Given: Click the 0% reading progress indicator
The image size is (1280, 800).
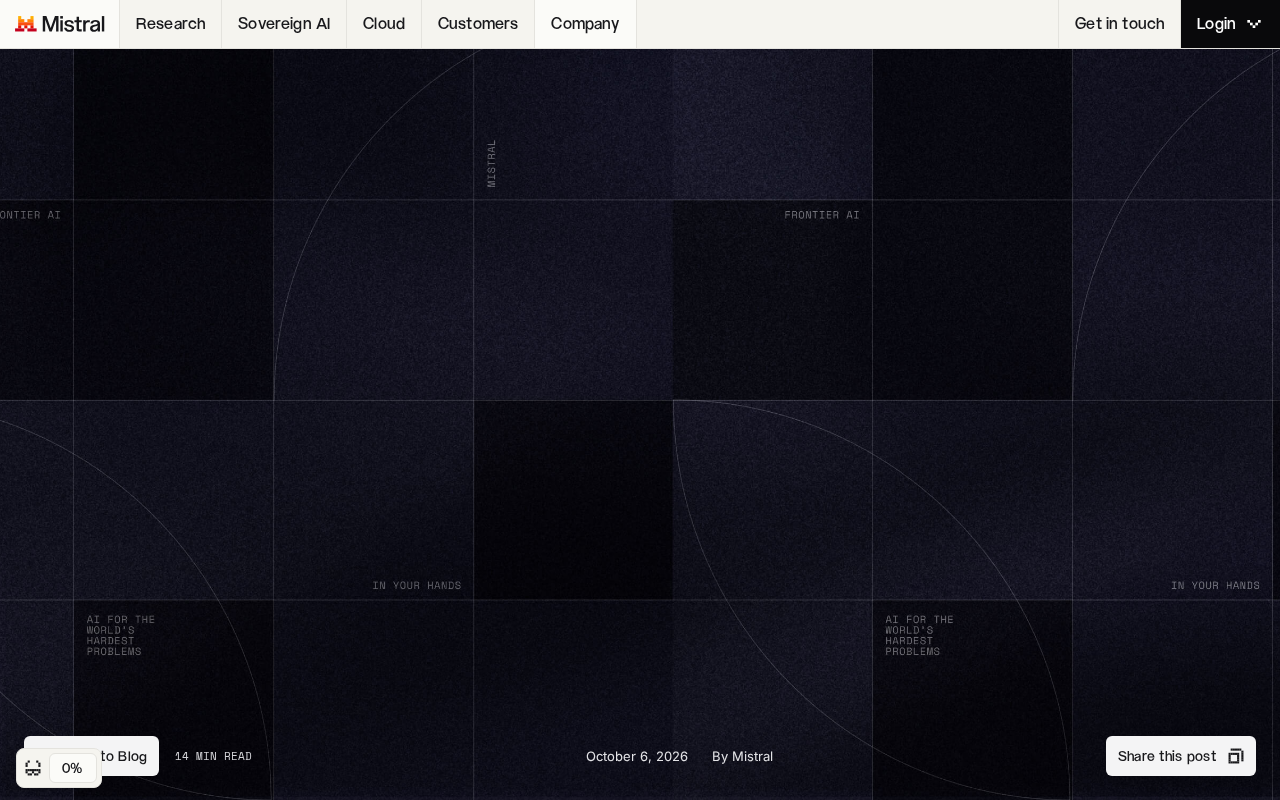Looking at the screenshot, I should click(x=72, y=768).
